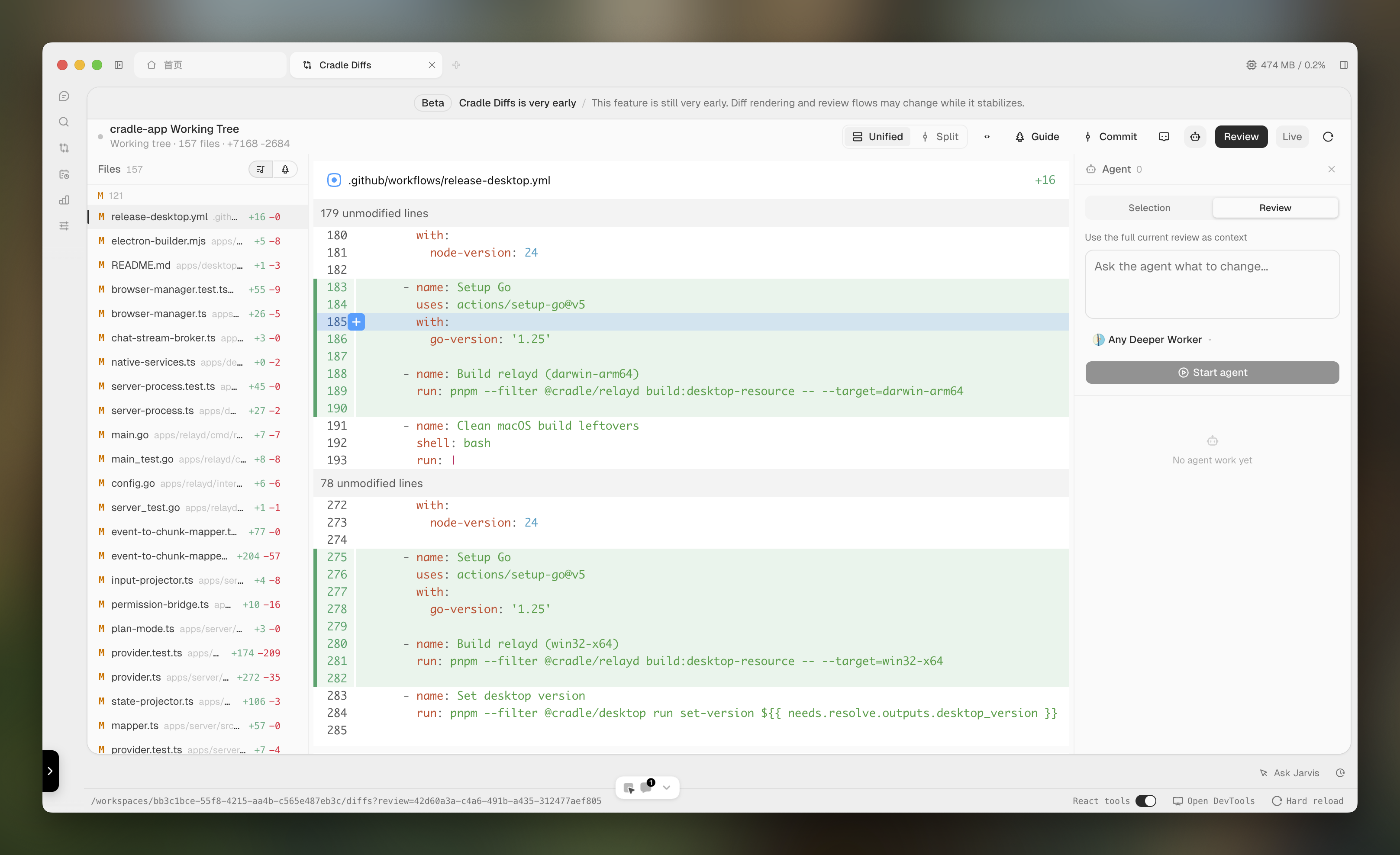Select config.go in file list

(x=198, y=483)
